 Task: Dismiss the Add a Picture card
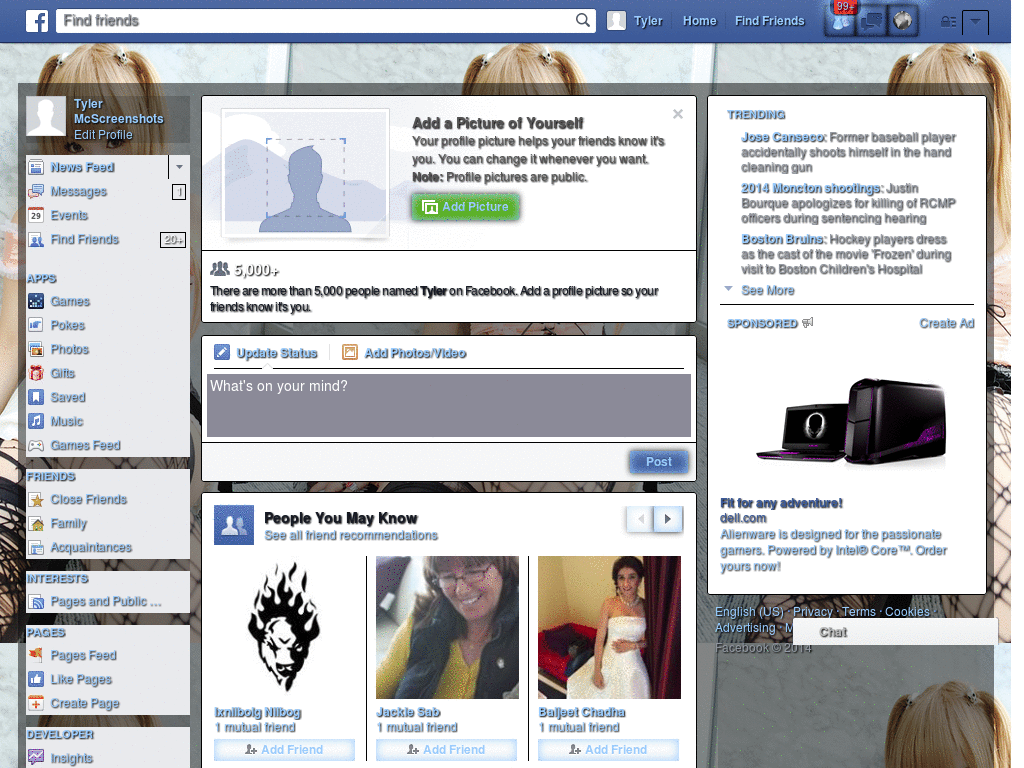678,114
